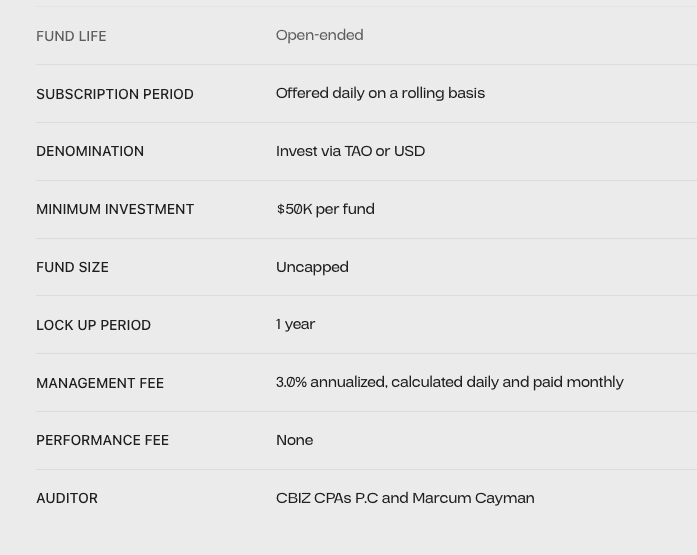Click 'Offered daily on a rolling basis' text
Image resolution: width=697 pixels, height=555 pixels.
380,93
